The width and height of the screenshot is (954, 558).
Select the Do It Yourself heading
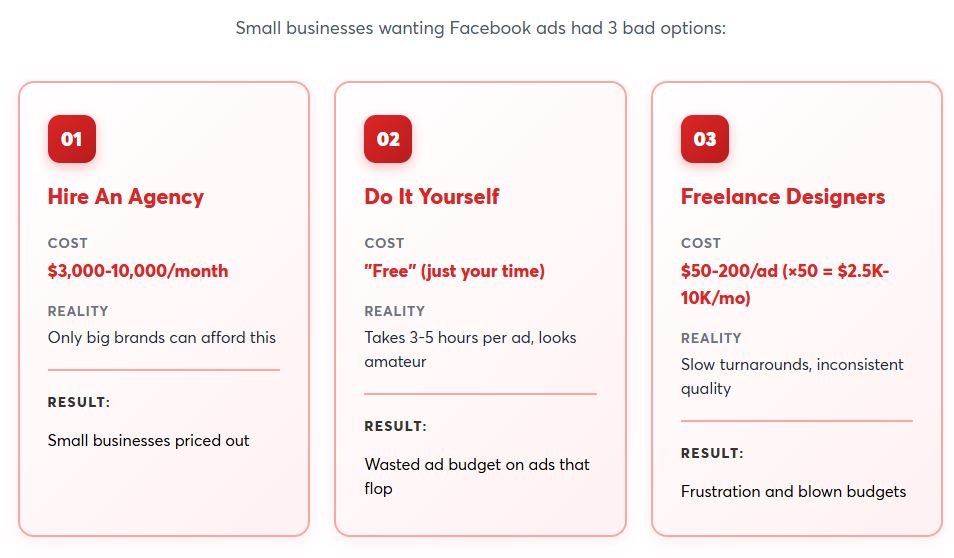pyautogui.click(x=432, y=196)
